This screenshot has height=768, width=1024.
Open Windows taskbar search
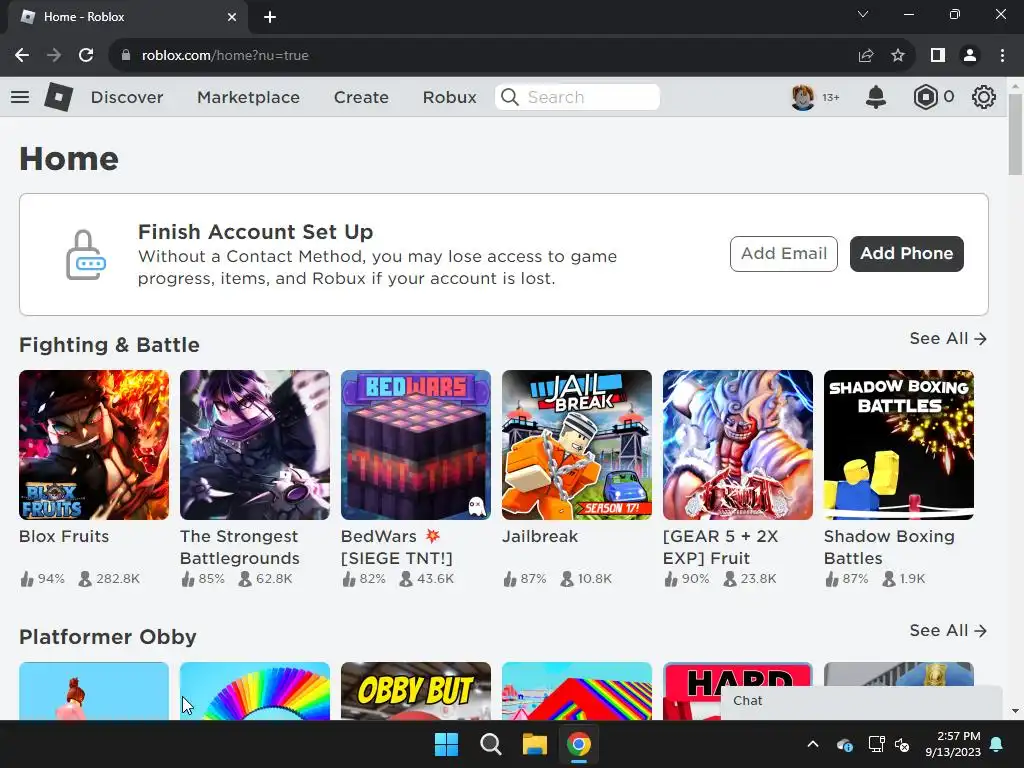pos(490,744)
